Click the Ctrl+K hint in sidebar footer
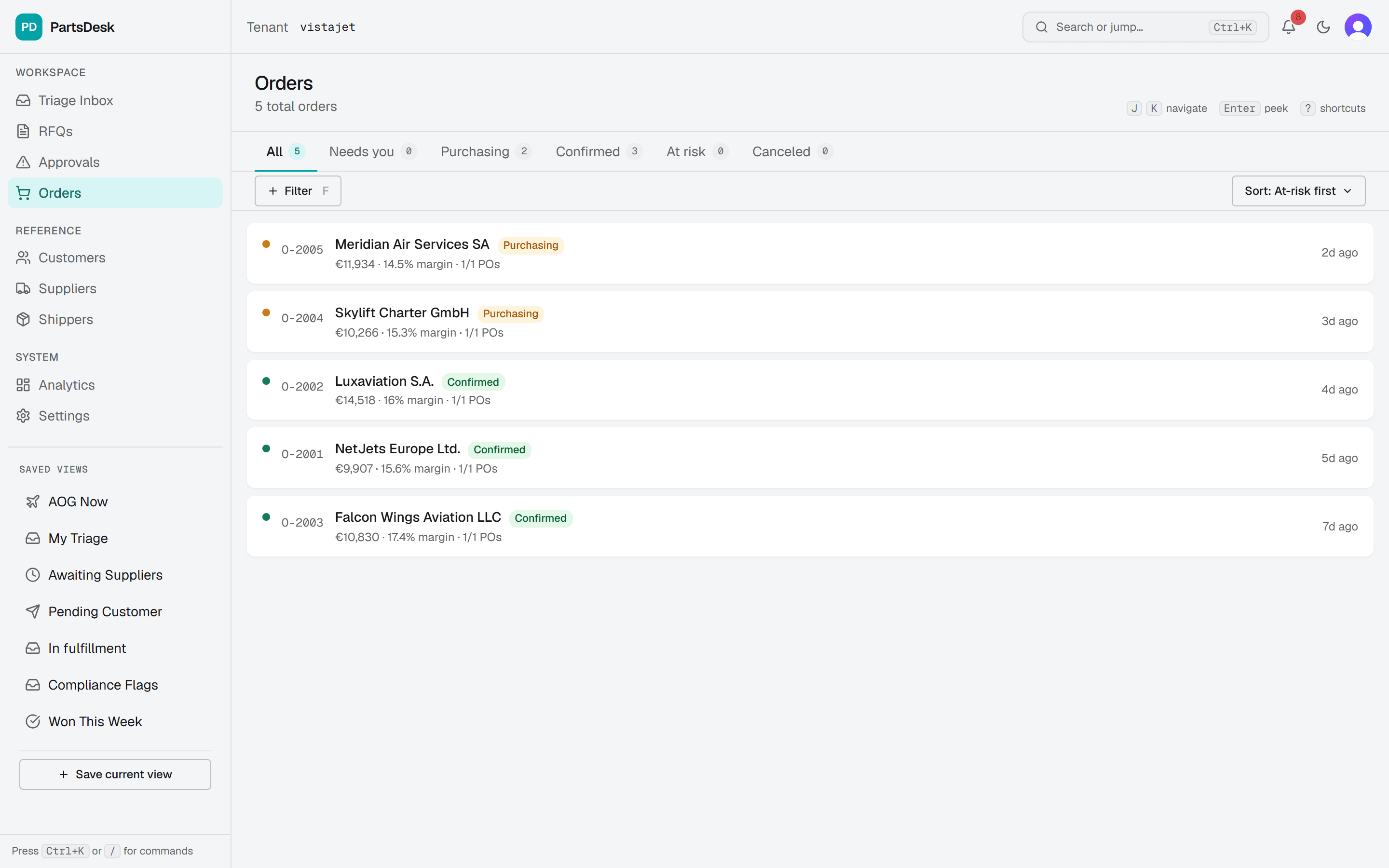 point(66,851)
